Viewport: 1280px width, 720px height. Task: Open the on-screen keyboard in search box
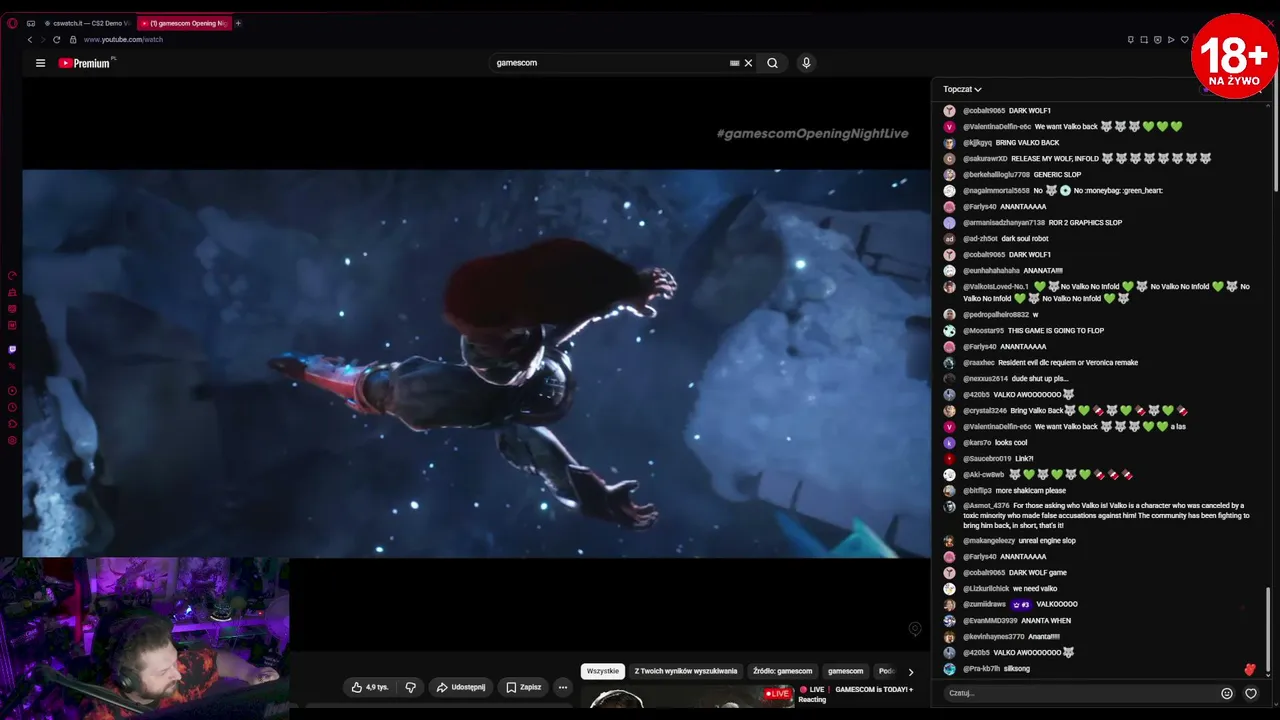tap(735, 63)
